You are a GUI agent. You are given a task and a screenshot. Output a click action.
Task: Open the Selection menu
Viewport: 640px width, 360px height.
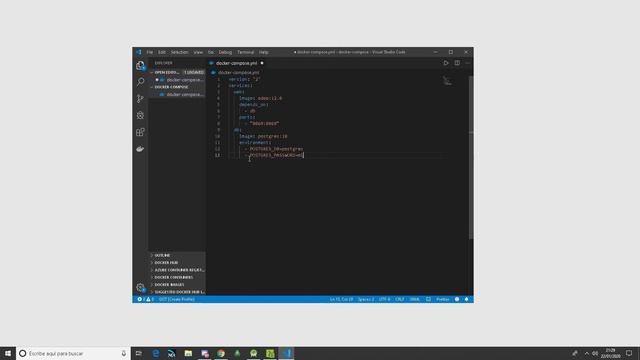coord(180,52)
